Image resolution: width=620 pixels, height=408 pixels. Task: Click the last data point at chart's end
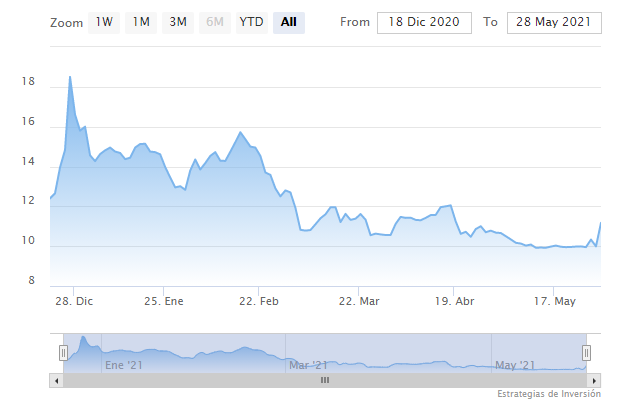click(x=600, y=223)
